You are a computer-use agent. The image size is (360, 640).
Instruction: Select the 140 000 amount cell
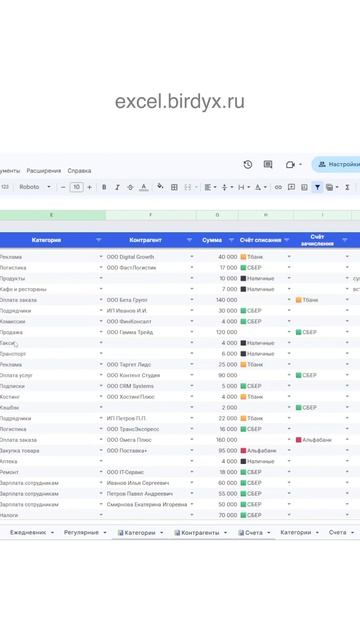218,300
